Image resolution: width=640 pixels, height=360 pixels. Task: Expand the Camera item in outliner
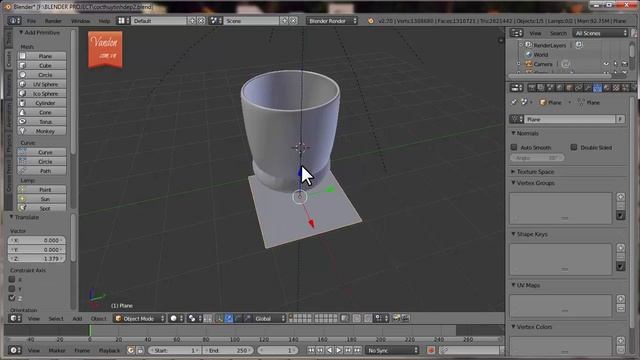coord(519,64)
